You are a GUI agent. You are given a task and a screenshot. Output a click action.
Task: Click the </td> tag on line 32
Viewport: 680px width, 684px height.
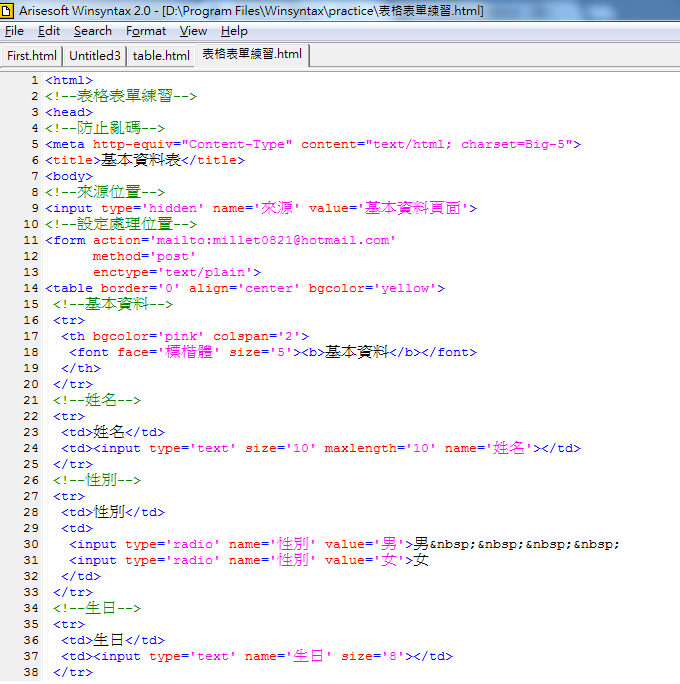point(81,577)
